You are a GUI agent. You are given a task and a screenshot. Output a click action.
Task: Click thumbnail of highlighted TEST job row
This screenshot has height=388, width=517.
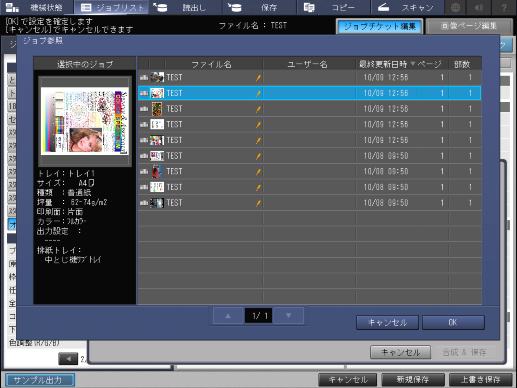pyautogui.click(x=157, y=93)
